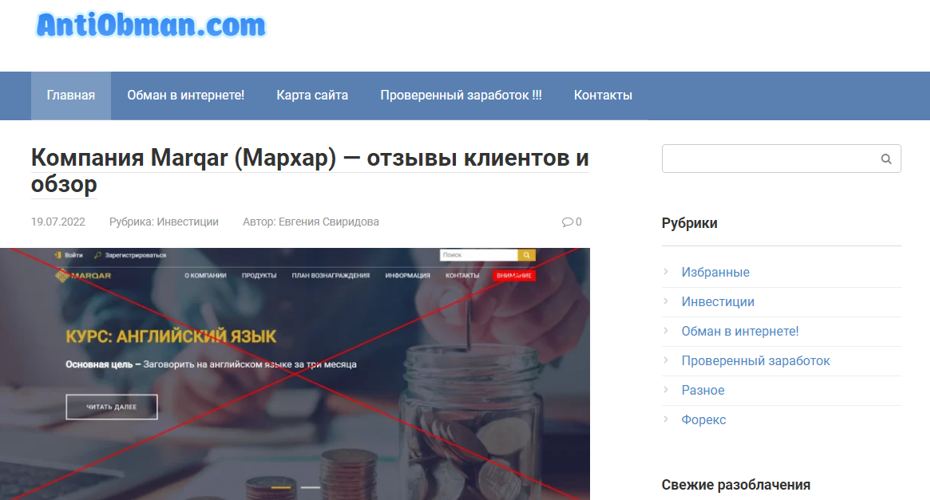The height and width of the screenshot is (500, 930).
Task: Click the КУРС: АНГЛИЙСКИЙ ЯЗЫК heading
Action: (x=171, y=336)
